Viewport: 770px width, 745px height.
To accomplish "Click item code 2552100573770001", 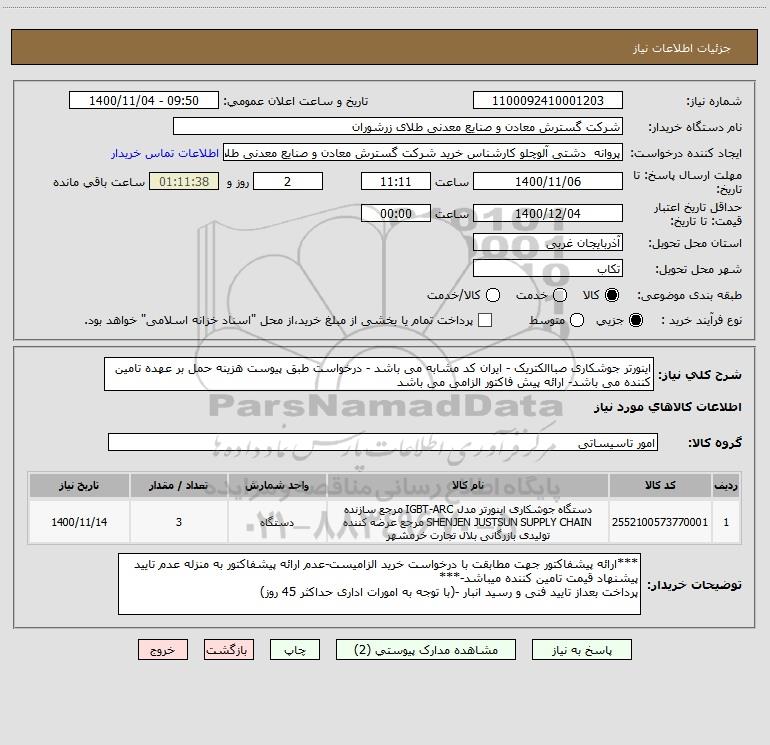I will coord(660,522).
